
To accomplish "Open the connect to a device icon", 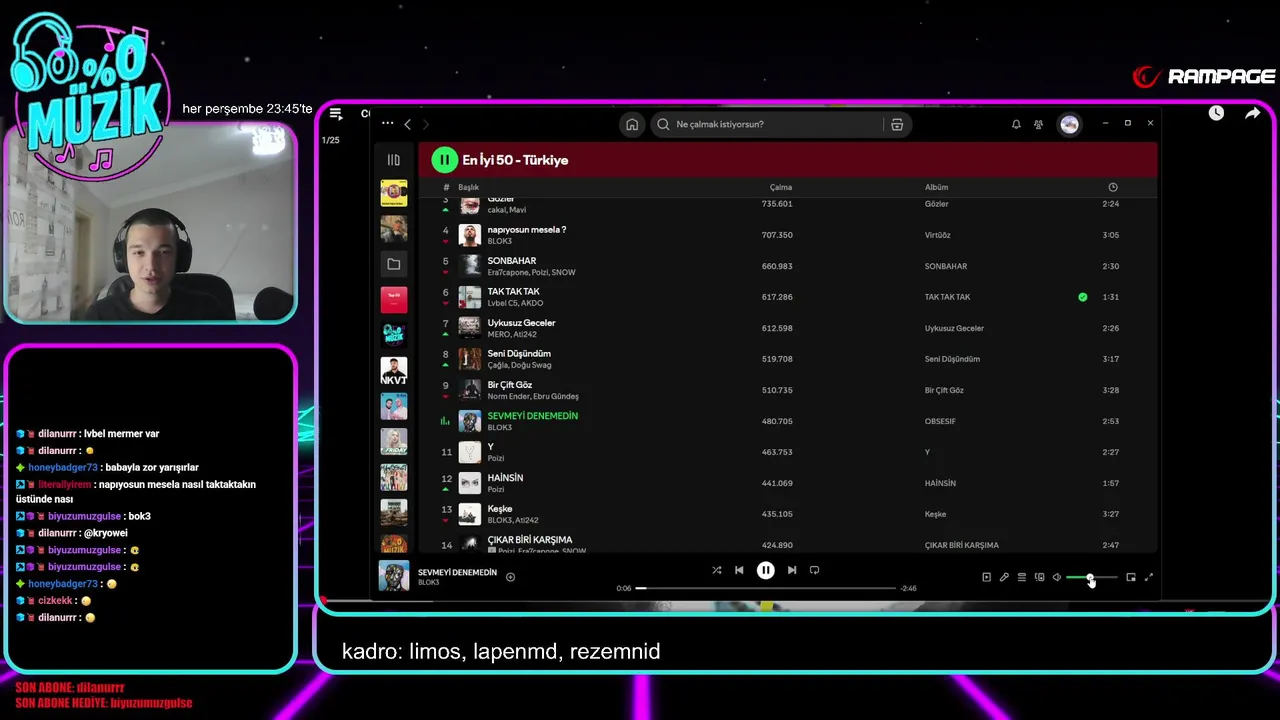I will 1039,577.
